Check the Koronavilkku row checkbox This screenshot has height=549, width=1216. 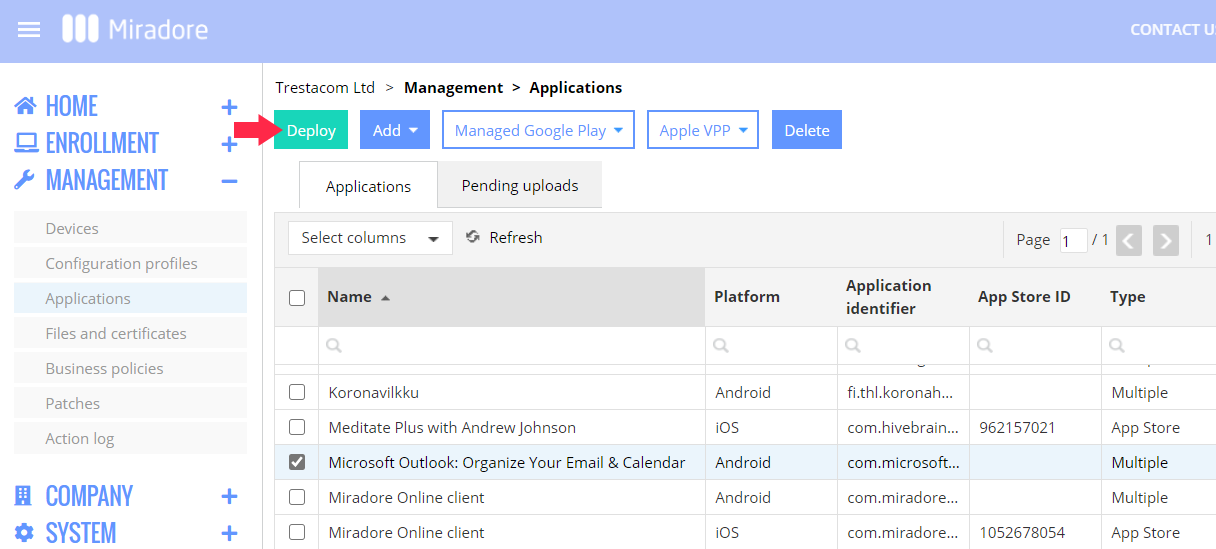297,392
